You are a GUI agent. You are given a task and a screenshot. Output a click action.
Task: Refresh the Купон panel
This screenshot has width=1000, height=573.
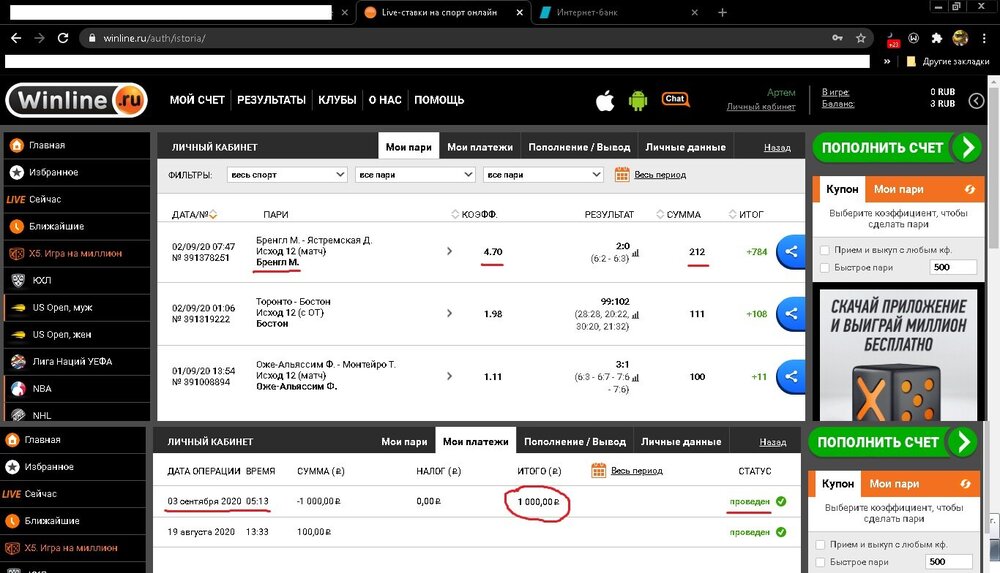(x=968, y=189)
